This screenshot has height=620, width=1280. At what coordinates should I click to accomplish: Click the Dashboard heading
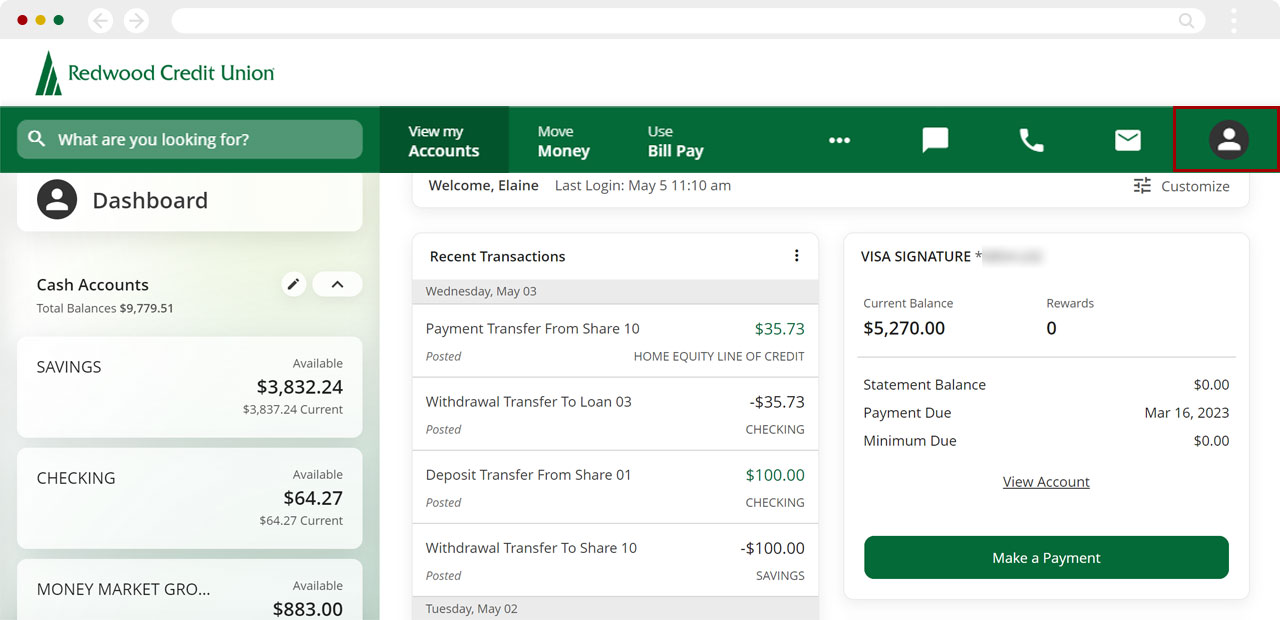150,200
